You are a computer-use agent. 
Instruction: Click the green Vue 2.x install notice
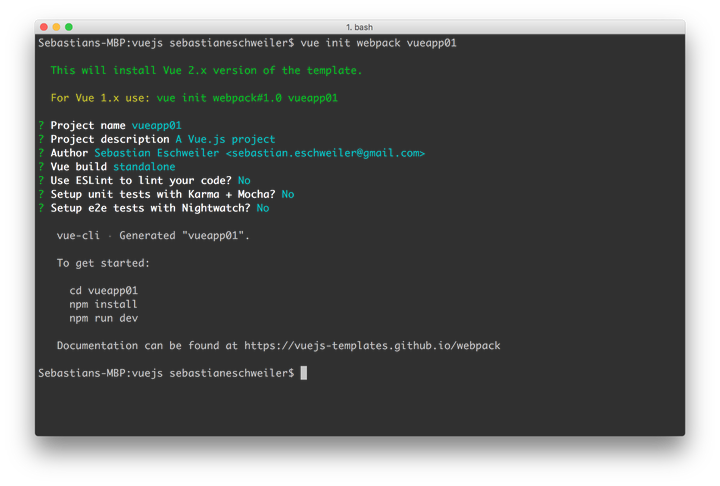coord(206,71)
